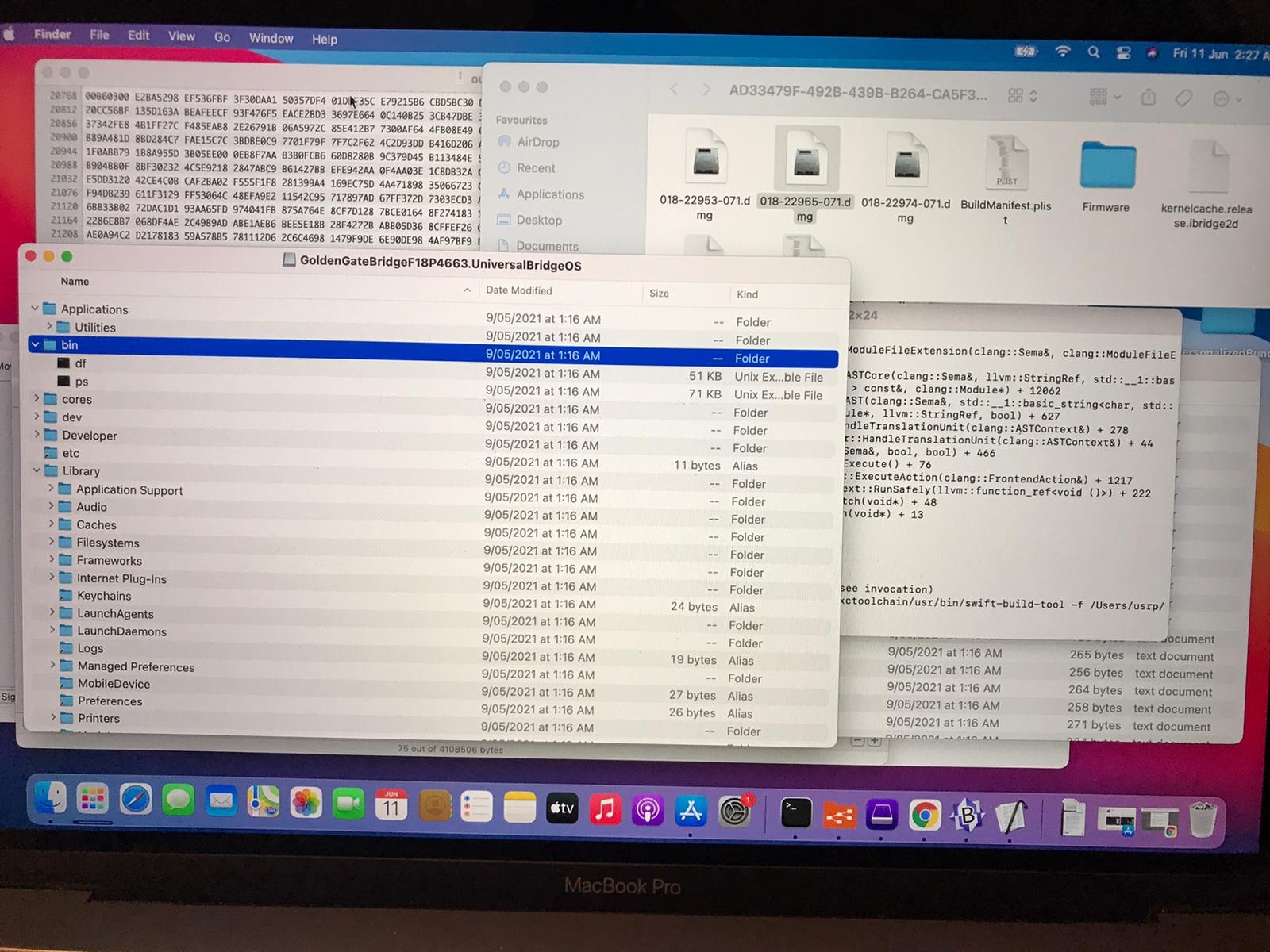Screen dimensions: 1270x952
Task: Open FaceTime in the Dock
Action: (348, 804)
